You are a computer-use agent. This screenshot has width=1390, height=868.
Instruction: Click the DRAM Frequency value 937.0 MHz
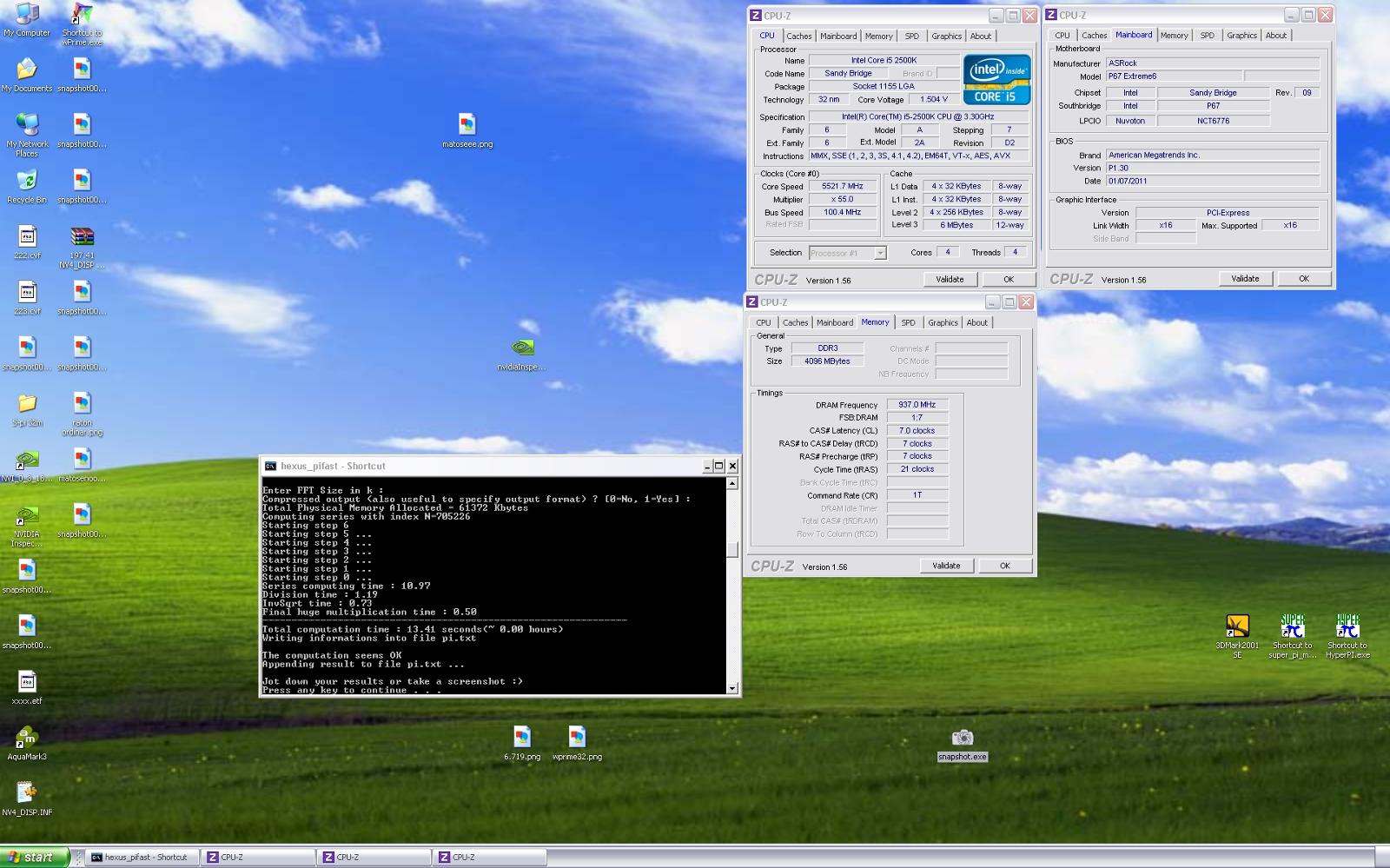coord(917,405)
